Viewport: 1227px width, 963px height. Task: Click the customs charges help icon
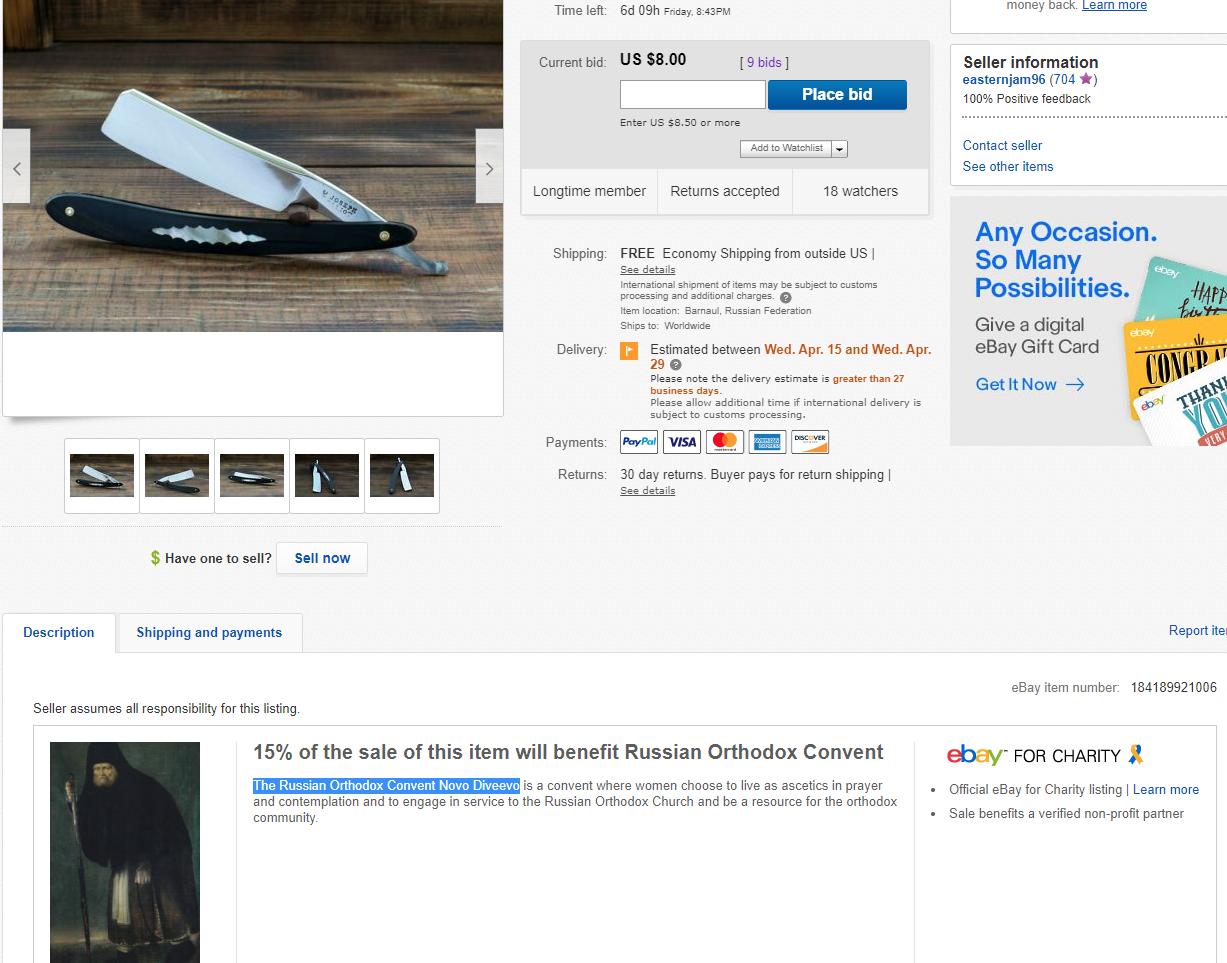pos(785,297)
